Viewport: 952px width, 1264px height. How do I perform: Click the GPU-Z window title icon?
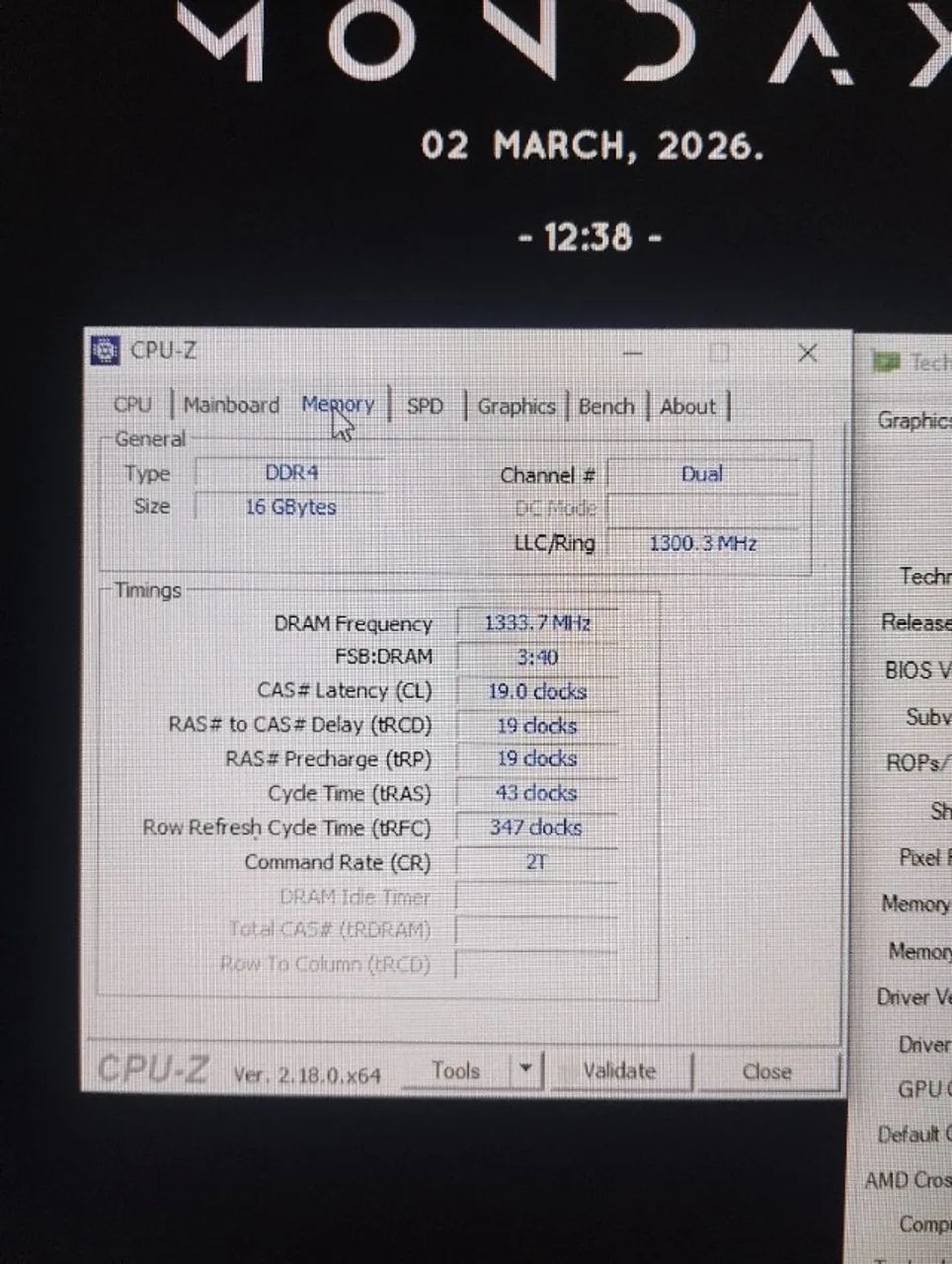tap(886, 362)
